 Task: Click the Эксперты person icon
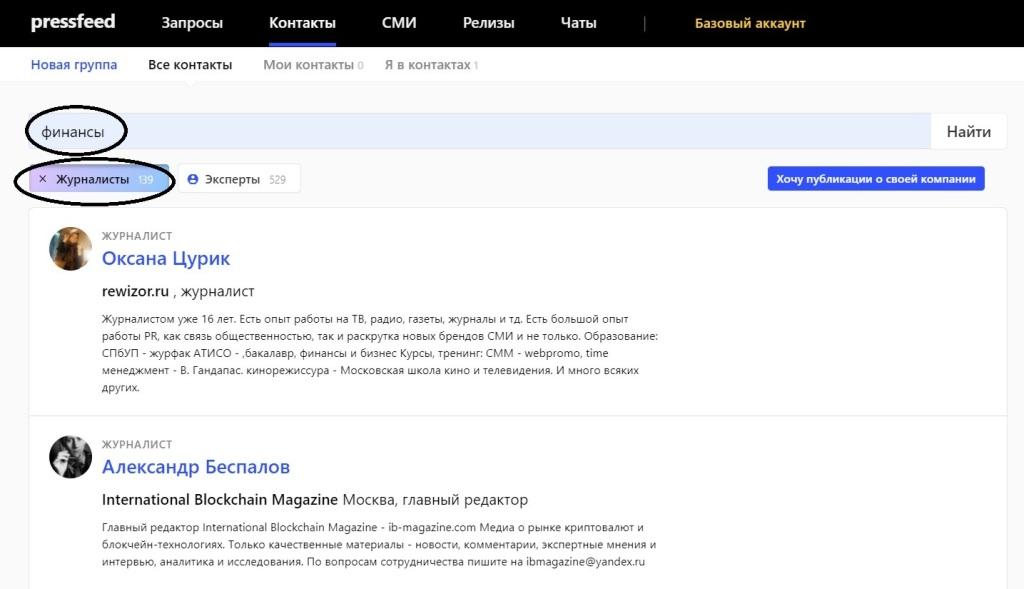(x=193, y=179)
